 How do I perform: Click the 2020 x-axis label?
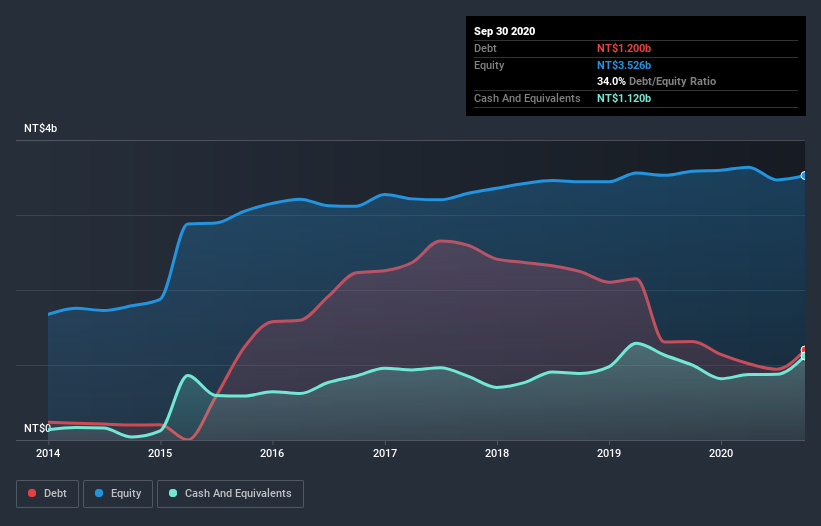pyautogui.click(x=721, y=453)
